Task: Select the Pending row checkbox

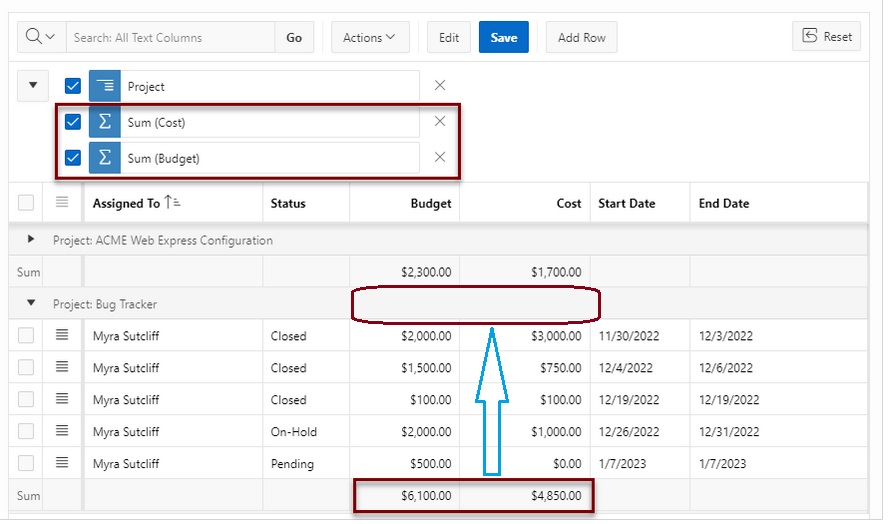Action: (26, 463)
